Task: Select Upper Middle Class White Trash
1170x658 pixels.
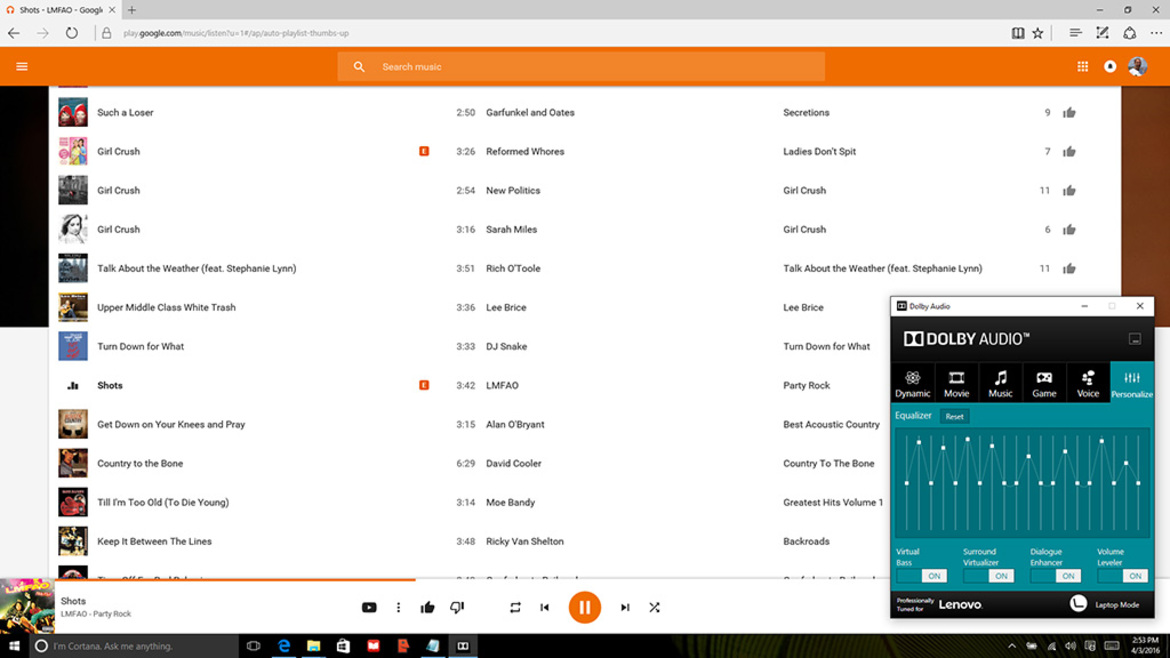Action: (166, 307)
